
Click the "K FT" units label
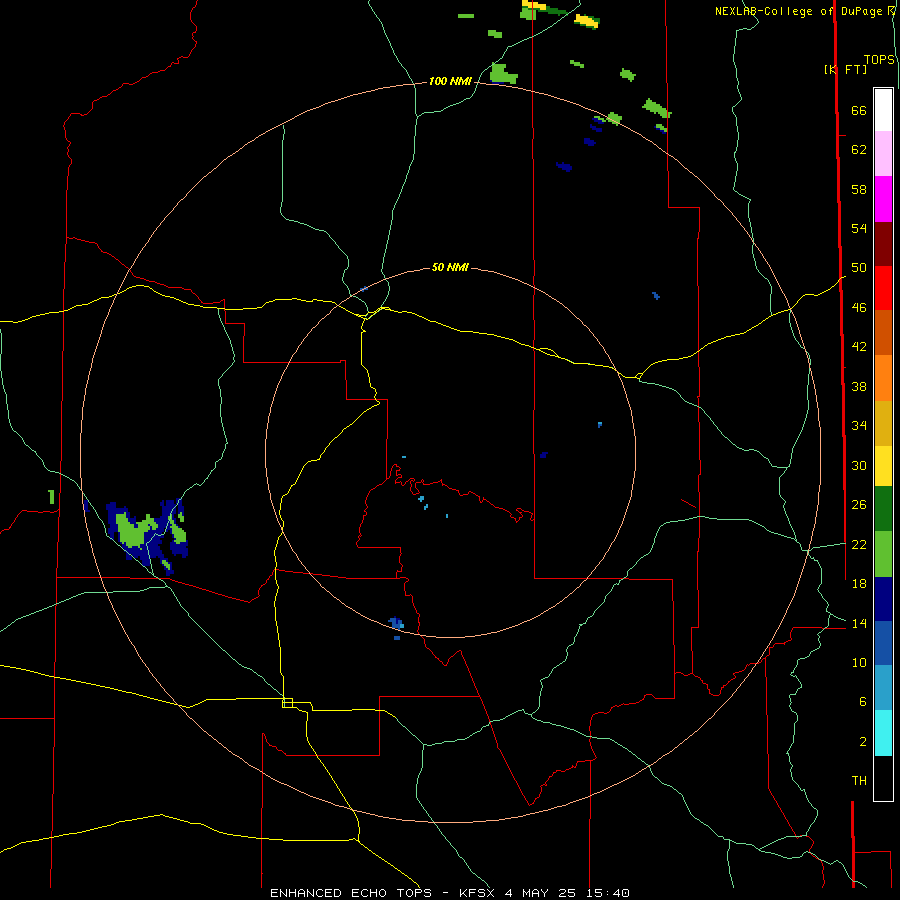click(x=846, y=69)
